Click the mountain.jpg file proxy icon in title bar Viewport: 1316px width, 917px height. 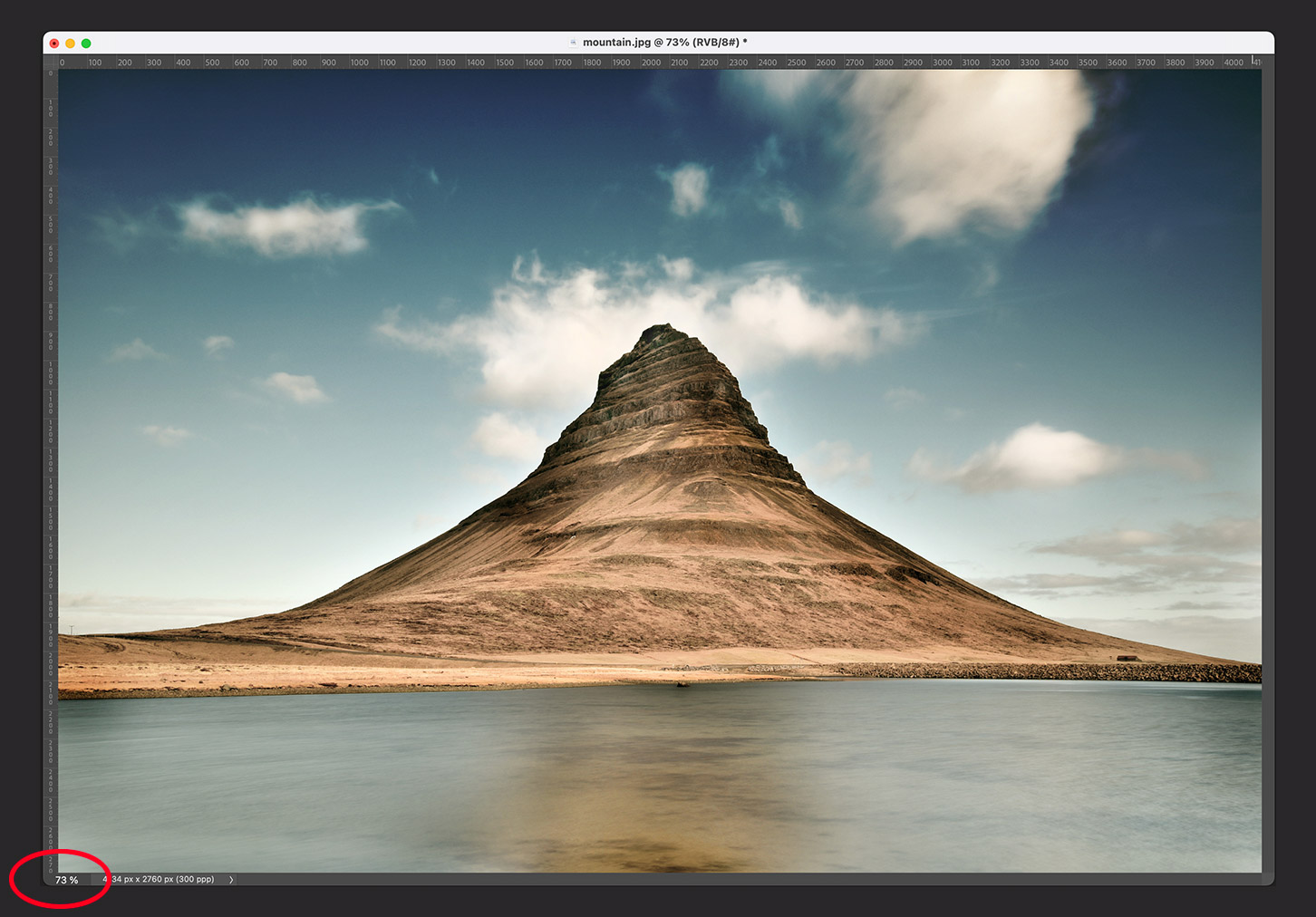(x=573, y=43)
